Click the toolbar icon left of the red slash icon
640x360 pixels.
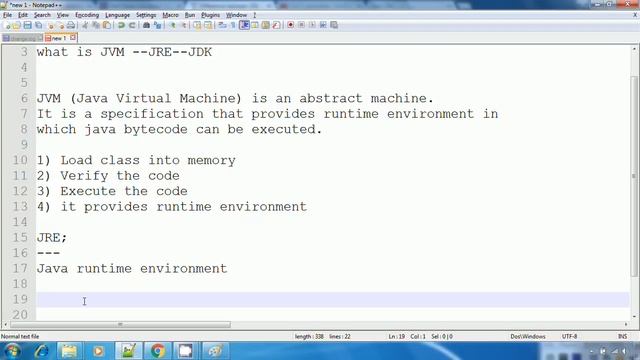tap(265, 25)
